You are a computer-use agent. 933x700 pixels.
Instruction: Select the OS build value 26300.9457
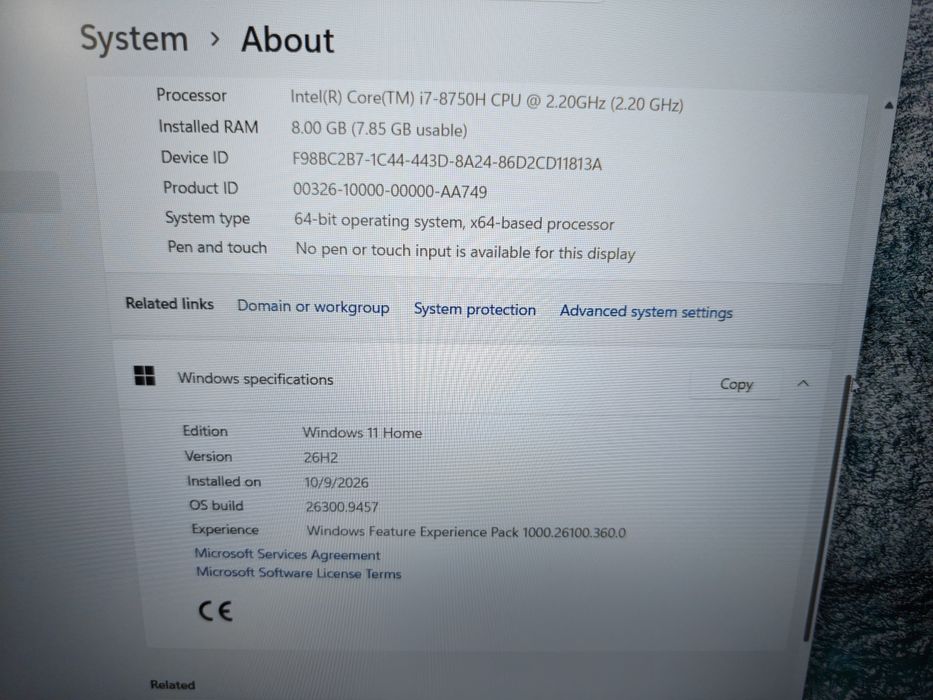pos(342,507)
